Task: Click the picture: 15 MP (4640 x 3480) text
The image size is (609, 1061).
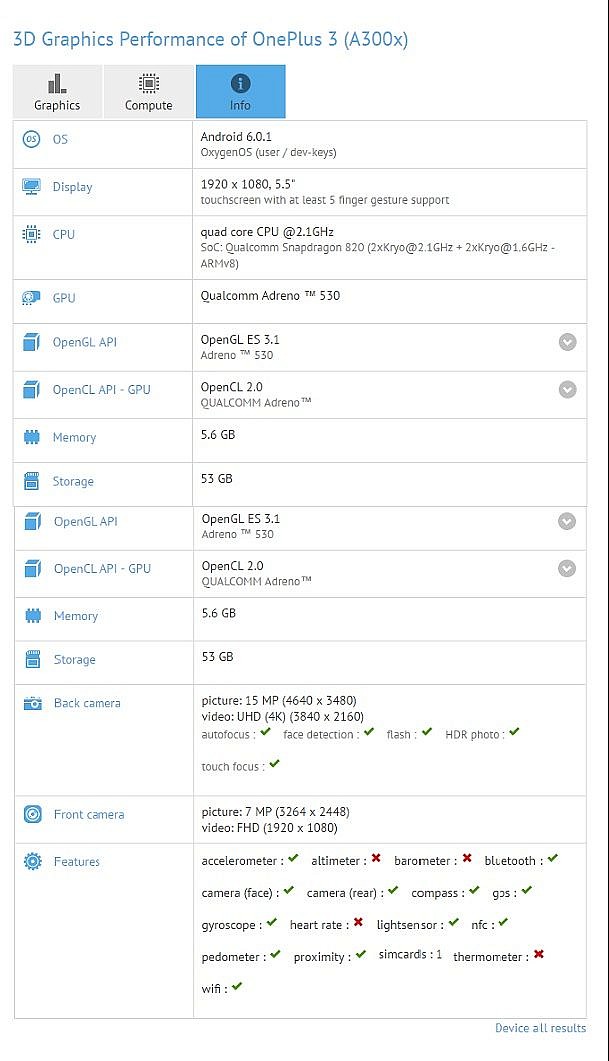Action: (279, 700)
